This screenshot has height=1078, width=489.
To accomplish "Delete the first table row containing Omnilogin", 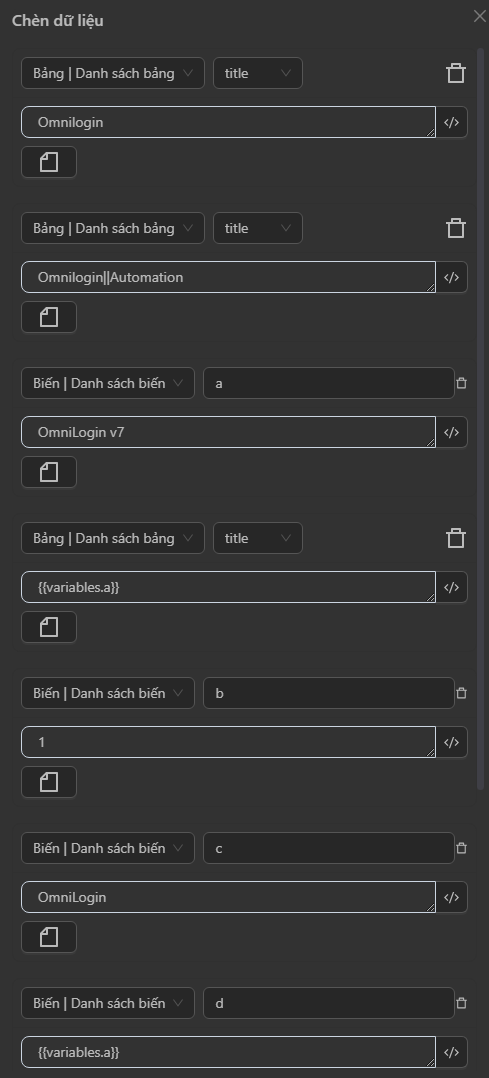I will (x=456, y=73).
